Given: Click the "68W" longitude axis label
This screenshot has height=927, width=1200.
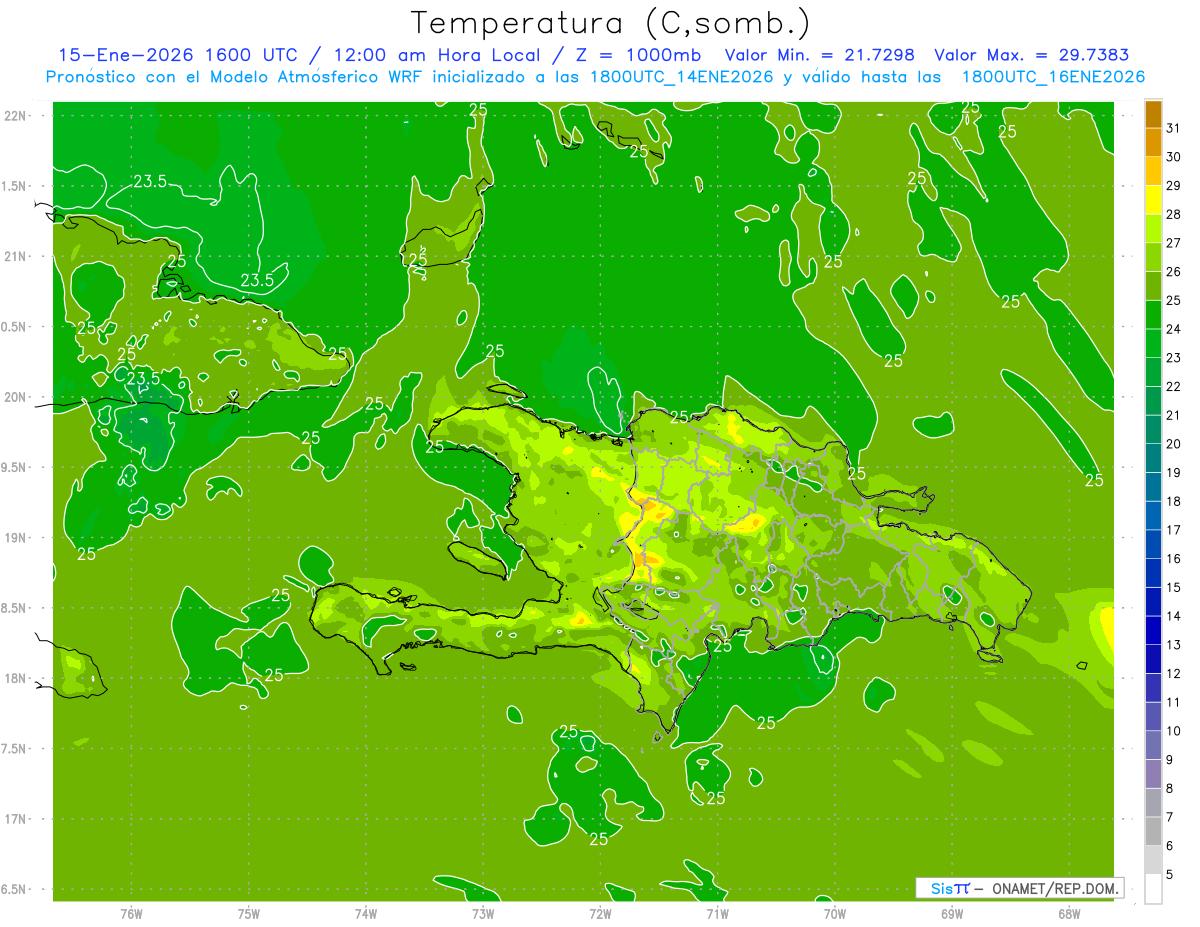Looking at the screenshot, I should pos(1069,913).
